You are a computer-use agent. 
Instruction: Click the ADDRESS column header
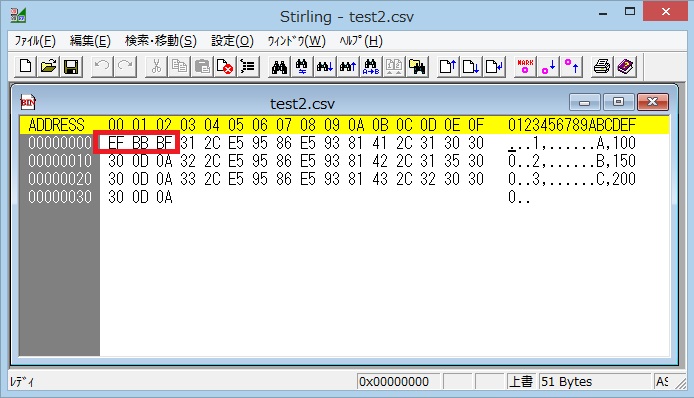tap(56, 125)
